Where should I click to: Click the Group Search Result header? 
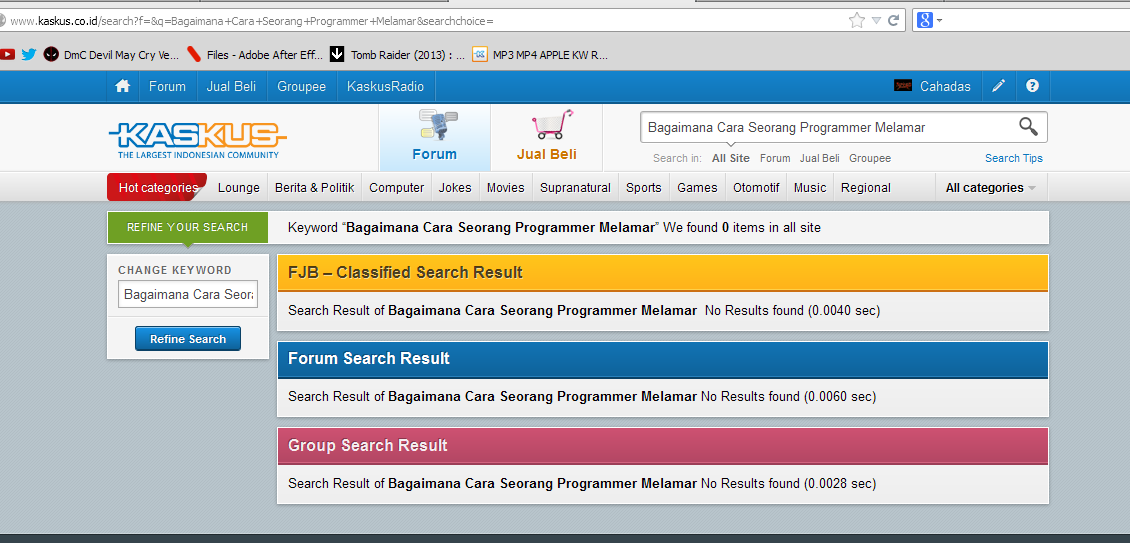click(663, 446)
